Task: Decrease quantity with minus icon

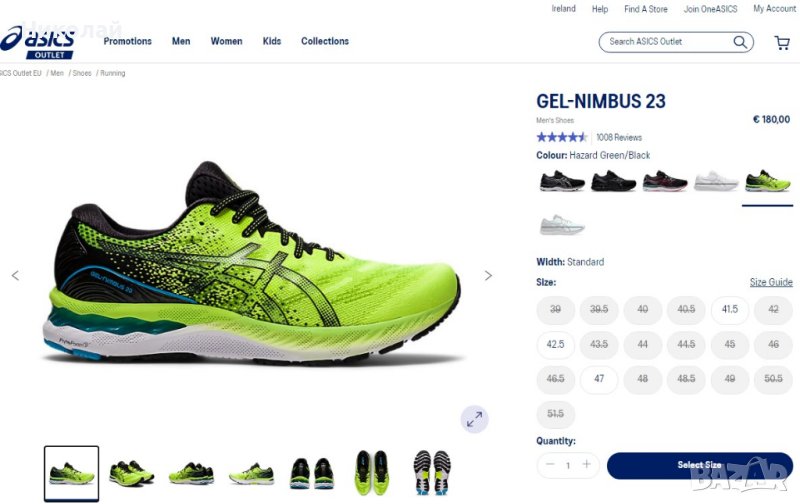Action: [549, 464]
